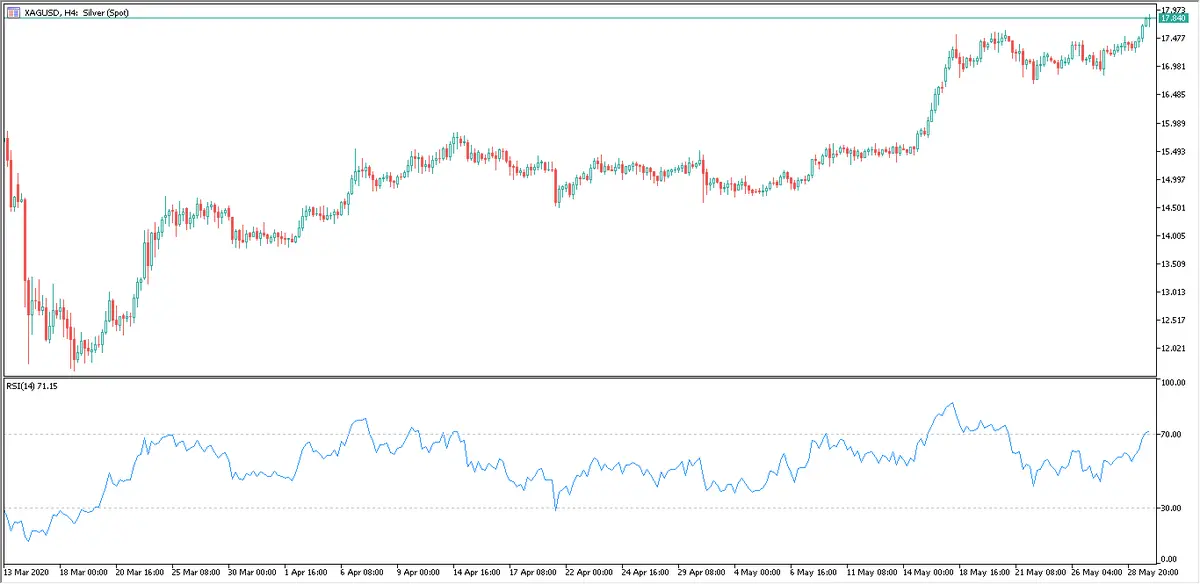Click the 14.005 price axis label
1200x584 pixels.
pos(1172,236)
